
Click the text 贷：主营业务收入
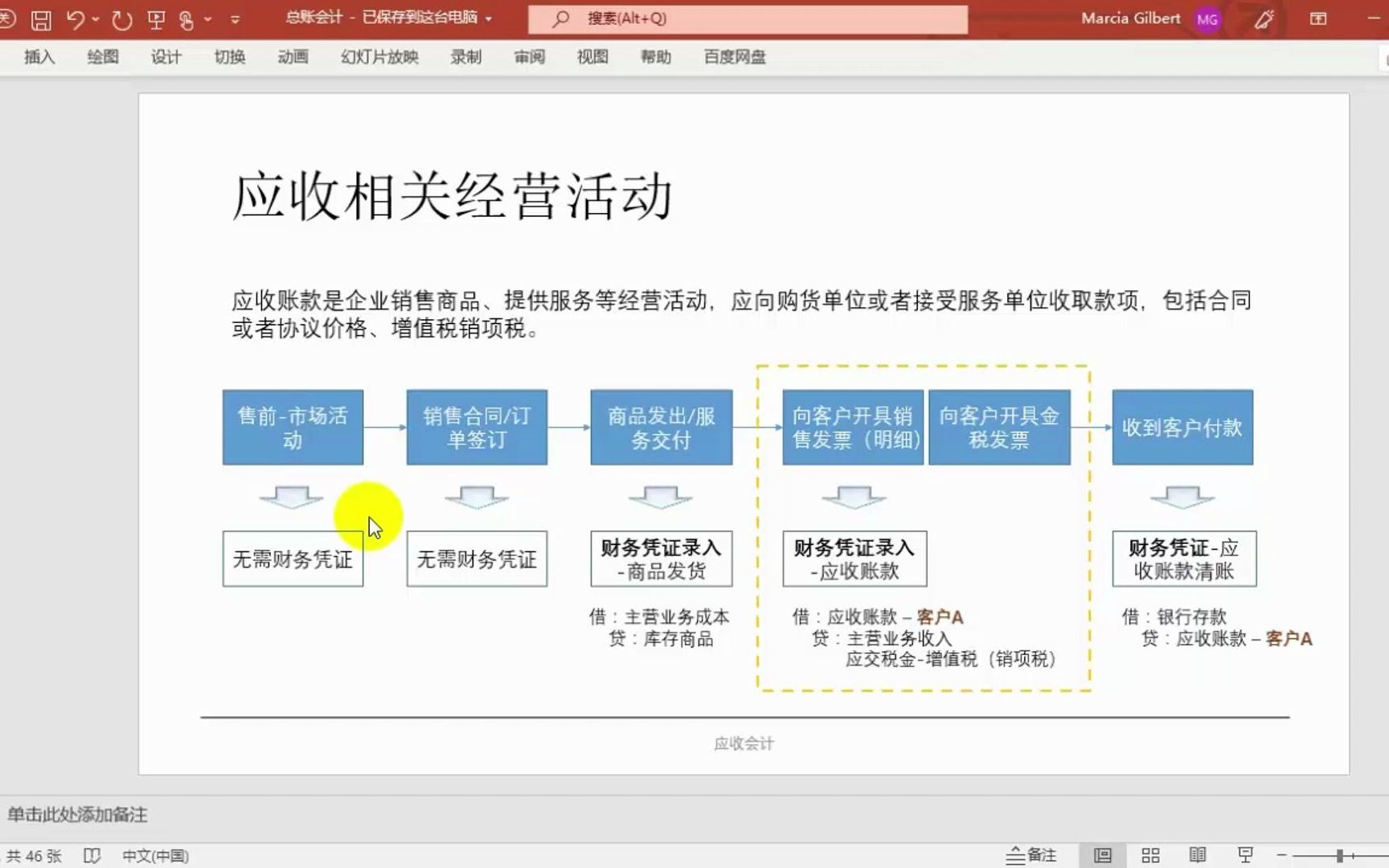click(882, 639)
